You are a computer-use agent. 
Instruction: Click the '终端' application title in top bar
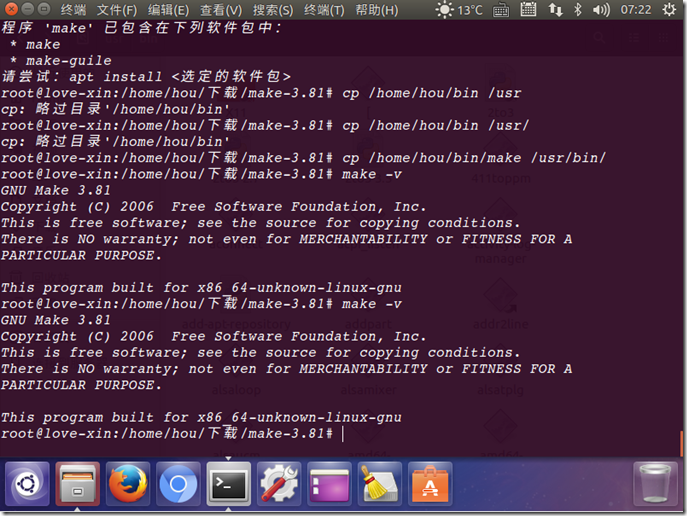click(73, 10)
